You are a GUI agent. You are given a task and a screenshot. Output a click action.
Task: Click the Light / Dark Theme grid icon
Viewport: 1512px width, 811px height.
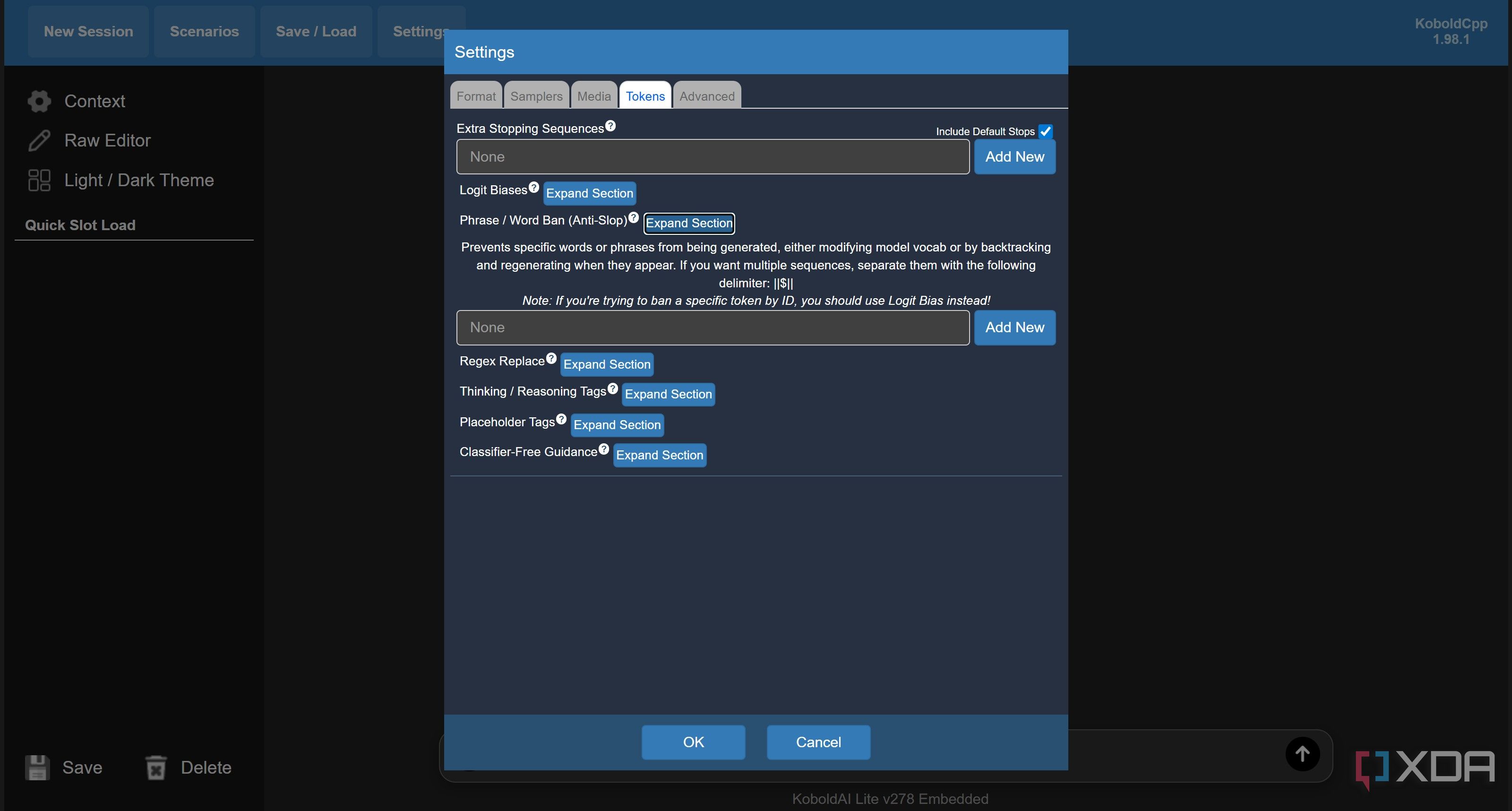pyautogui.click(x=39, y=180)
